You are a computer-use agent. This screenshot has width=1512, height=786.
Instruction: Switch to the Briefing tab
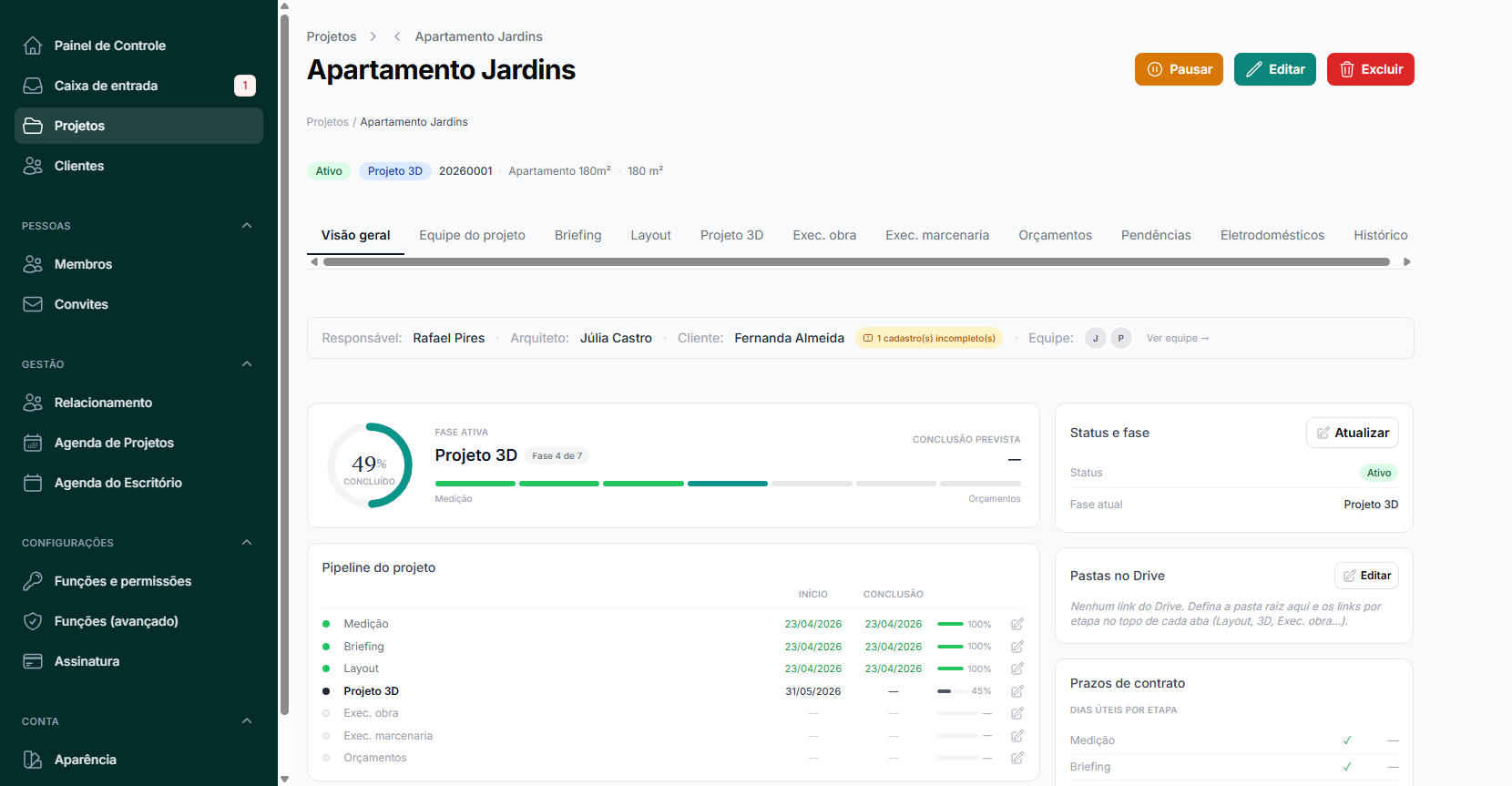(577, 235)
